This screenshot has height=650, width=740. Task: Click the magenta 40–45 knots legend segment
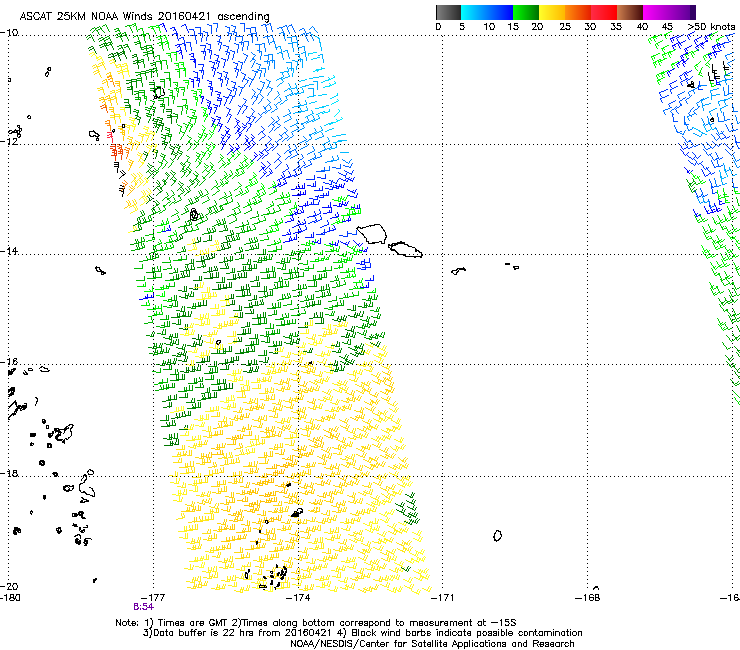656,12
